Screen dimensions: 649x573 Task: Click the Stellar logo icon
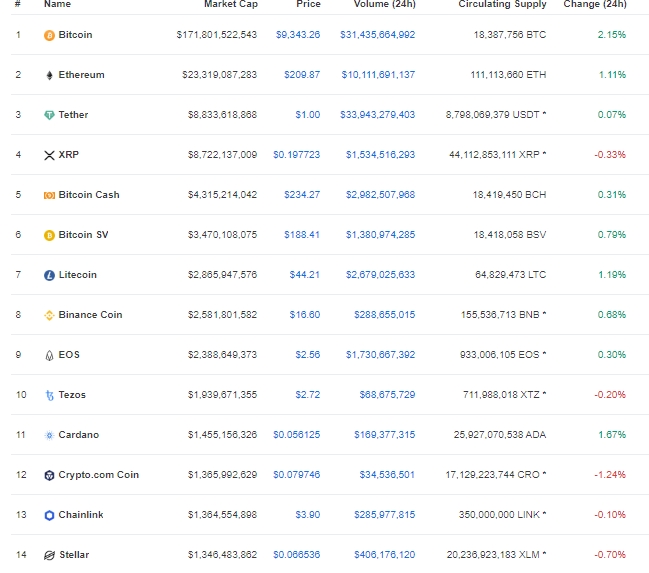click(x=49, y=555)
